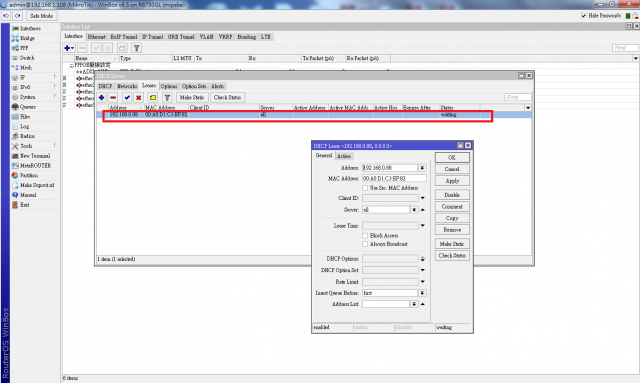This screenshot has width=640, height=383.
Task: Expand the Client ID field arrow
Action: click(x=422, y=198)
